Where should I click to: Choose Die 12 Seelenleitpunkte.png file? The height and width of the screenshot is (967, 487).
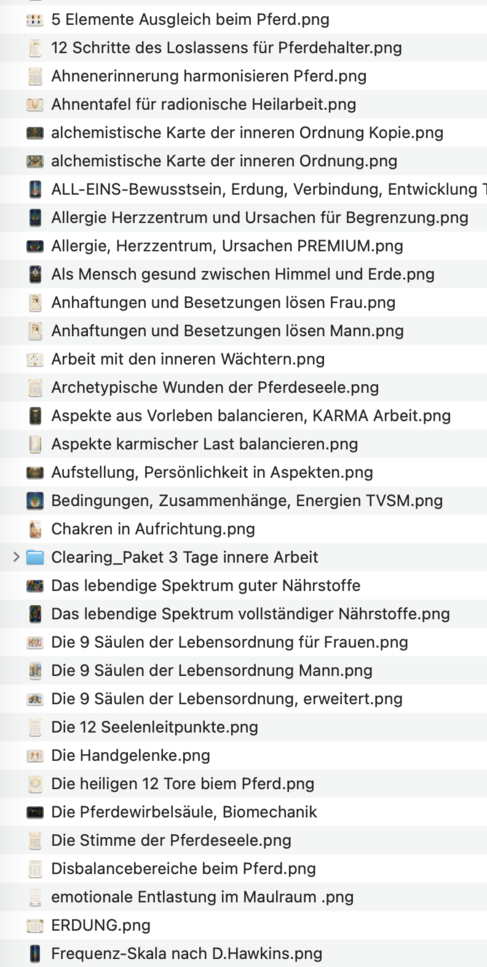[x=244, y=727]
